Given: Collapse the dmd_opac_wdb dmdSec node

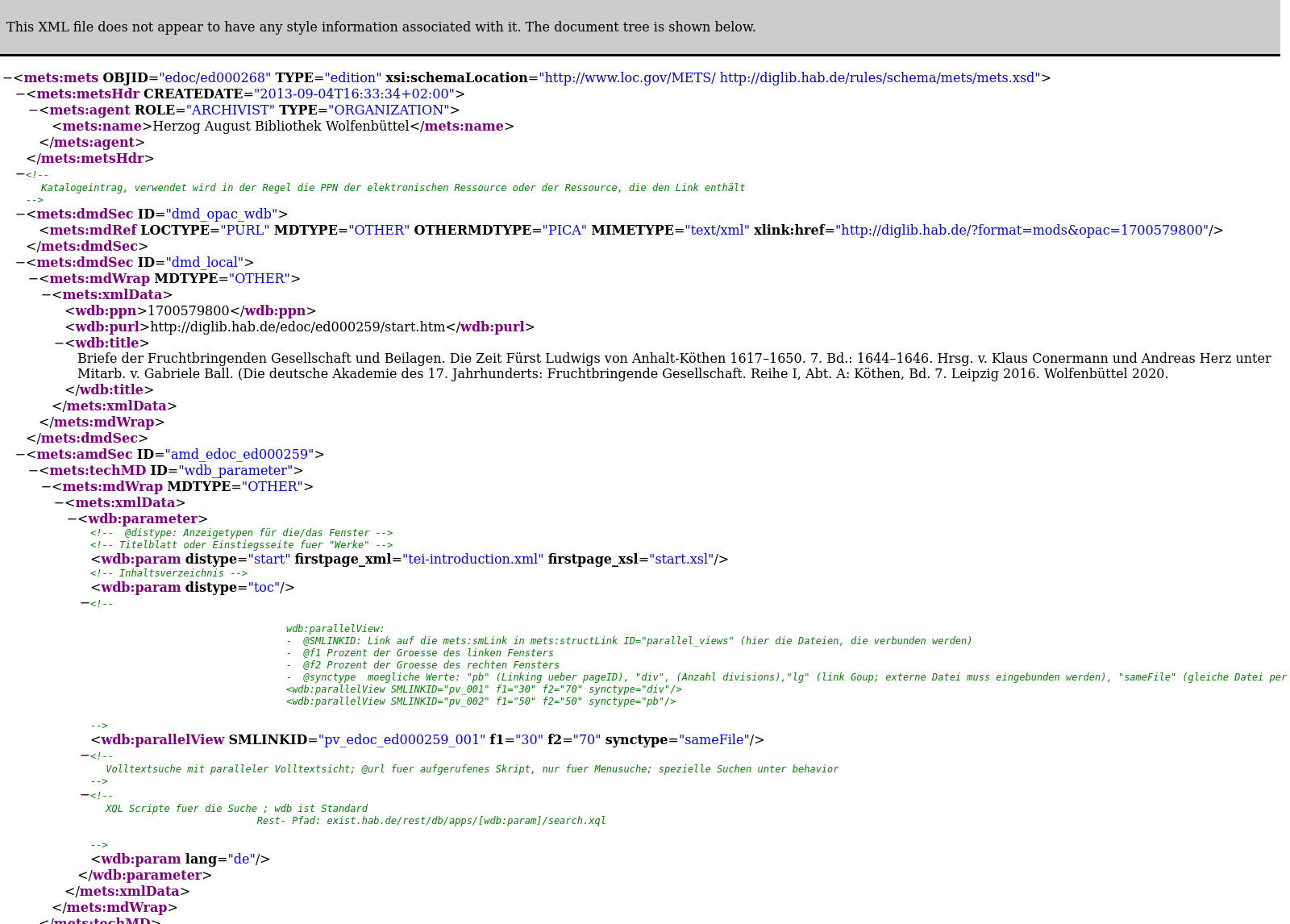Looking at the screenshot, I should coord(20,214).
